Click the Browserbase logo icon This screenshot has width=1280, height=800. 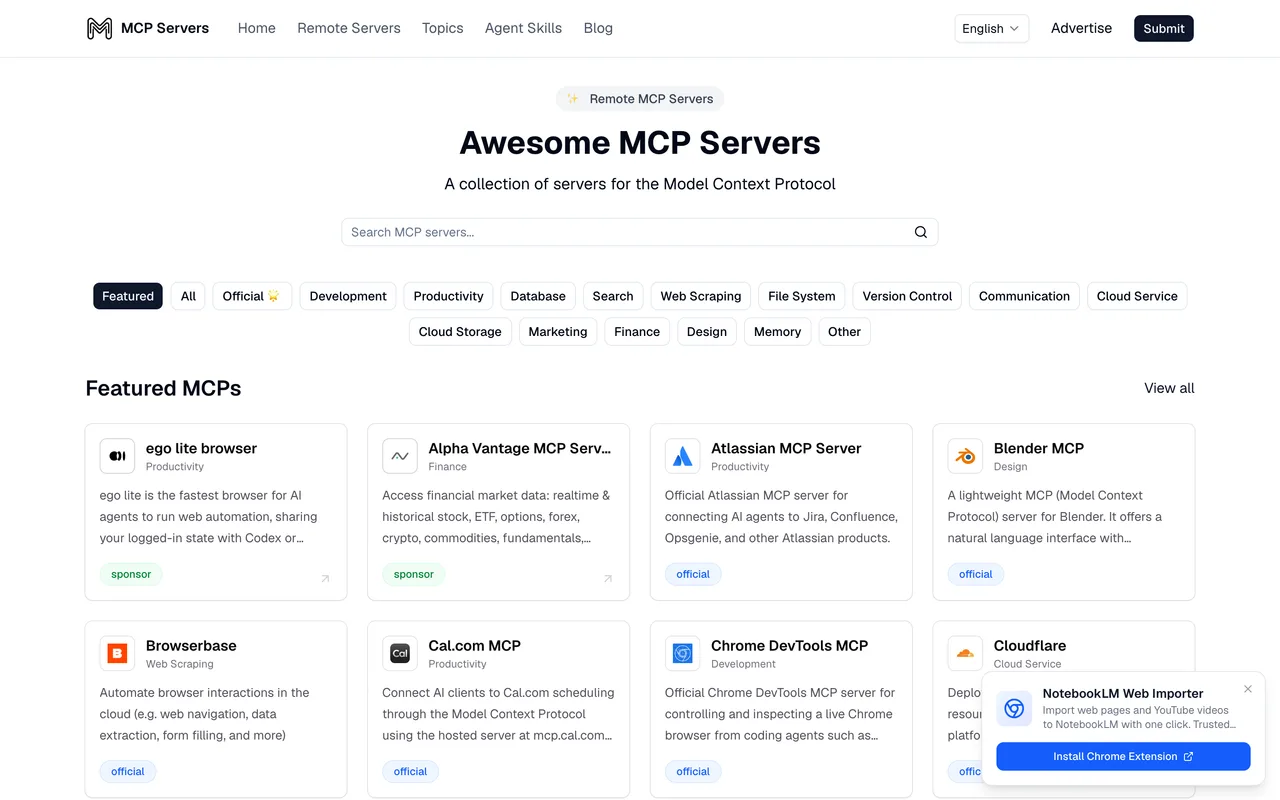pyautogui.click(x=117, y=653)
